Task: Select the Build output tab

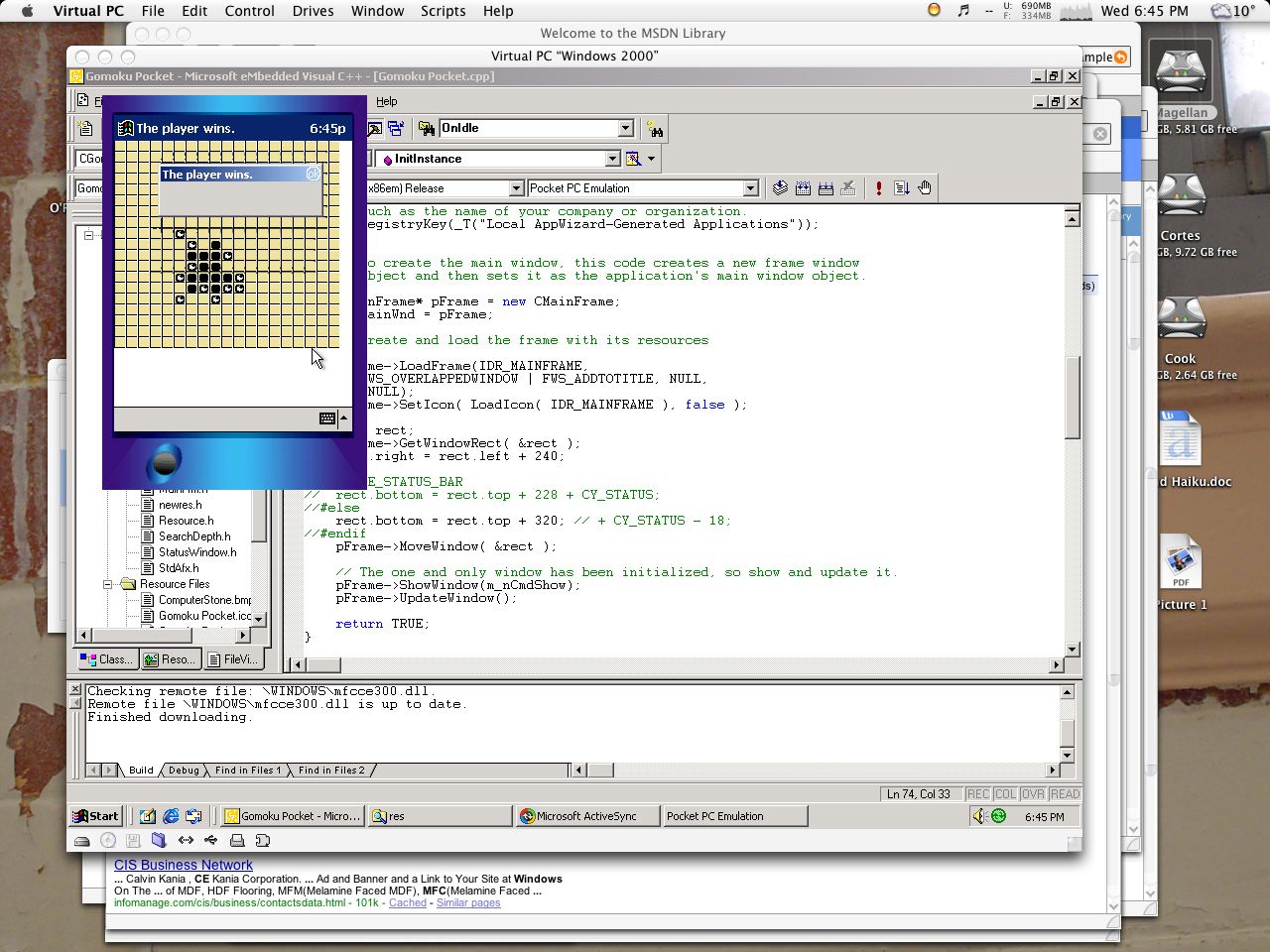Action: (141, 770)
